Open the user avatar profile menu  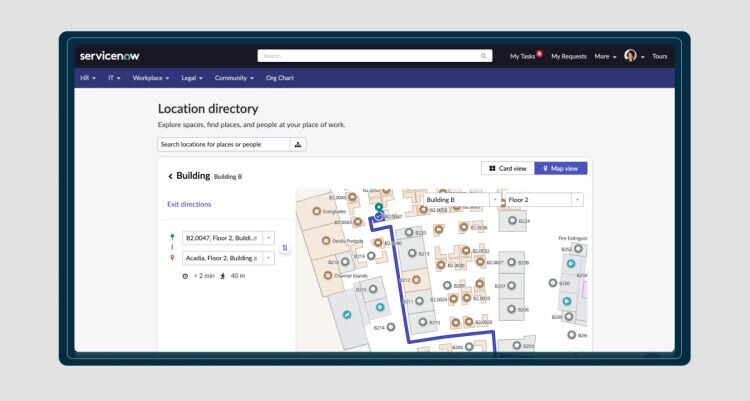[x=631, y=56]
